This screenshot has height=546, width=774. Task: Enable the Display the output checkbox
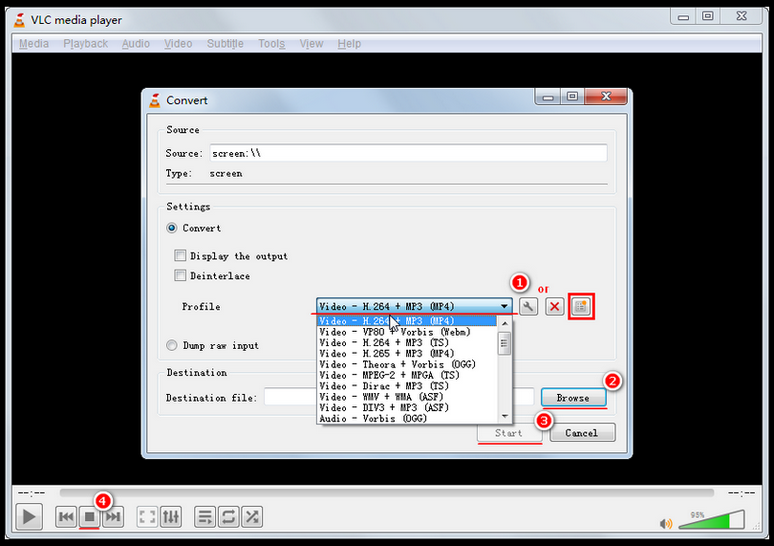point(180,256)
